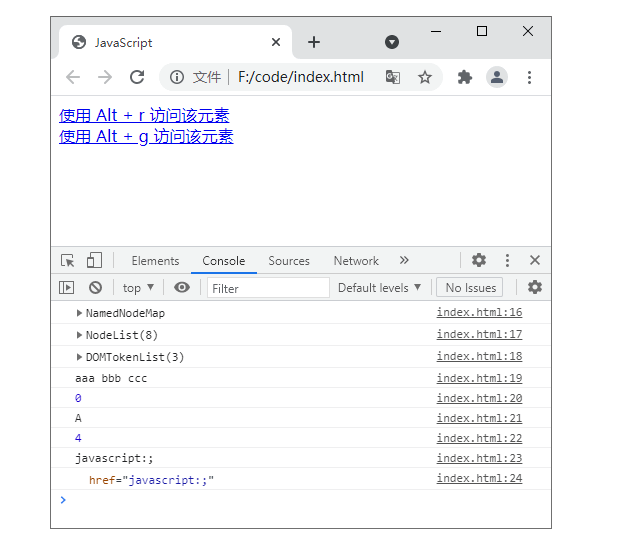Click the live expression eye icon
The width and height of the screenshot is (617, 536).
[181, 288]
